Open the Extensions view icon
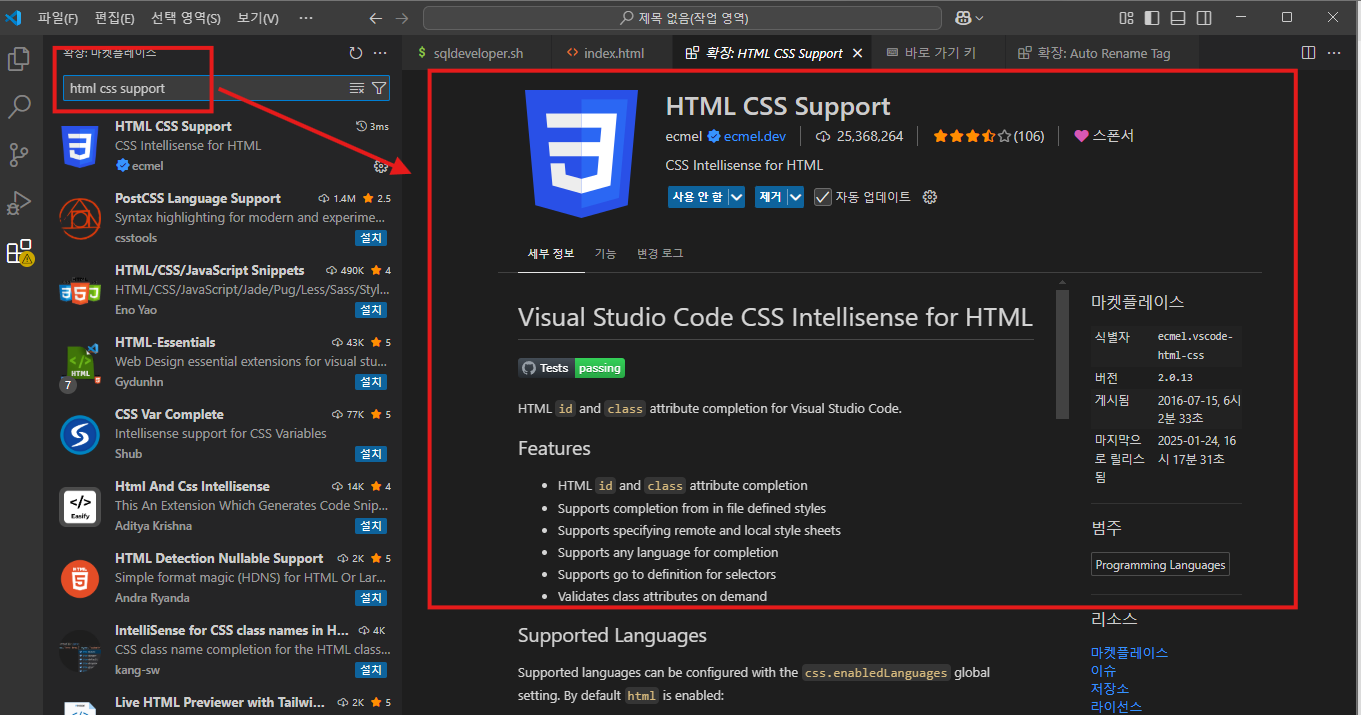The width and height of the screenshot is (1361, 715). (19, 251)
